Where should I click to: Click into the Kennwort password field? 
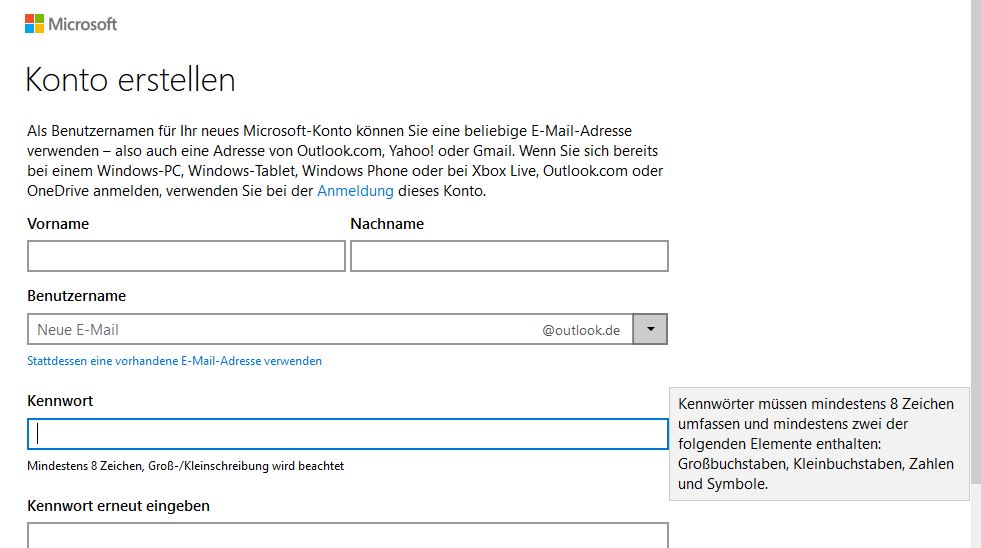click(x=348, y=434)
